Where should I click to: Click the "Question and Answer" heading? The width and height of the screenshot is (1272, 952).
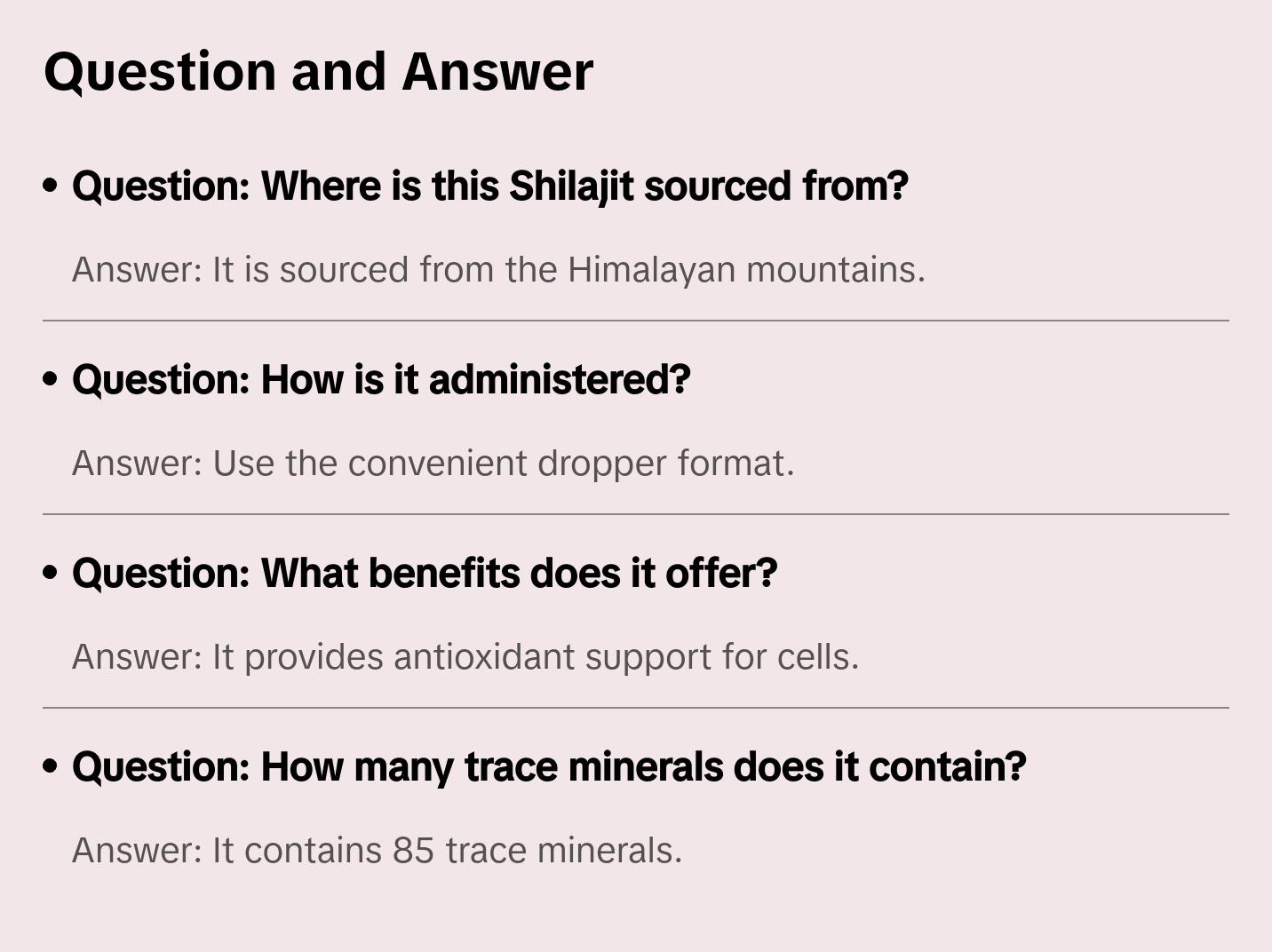[318, 72]
